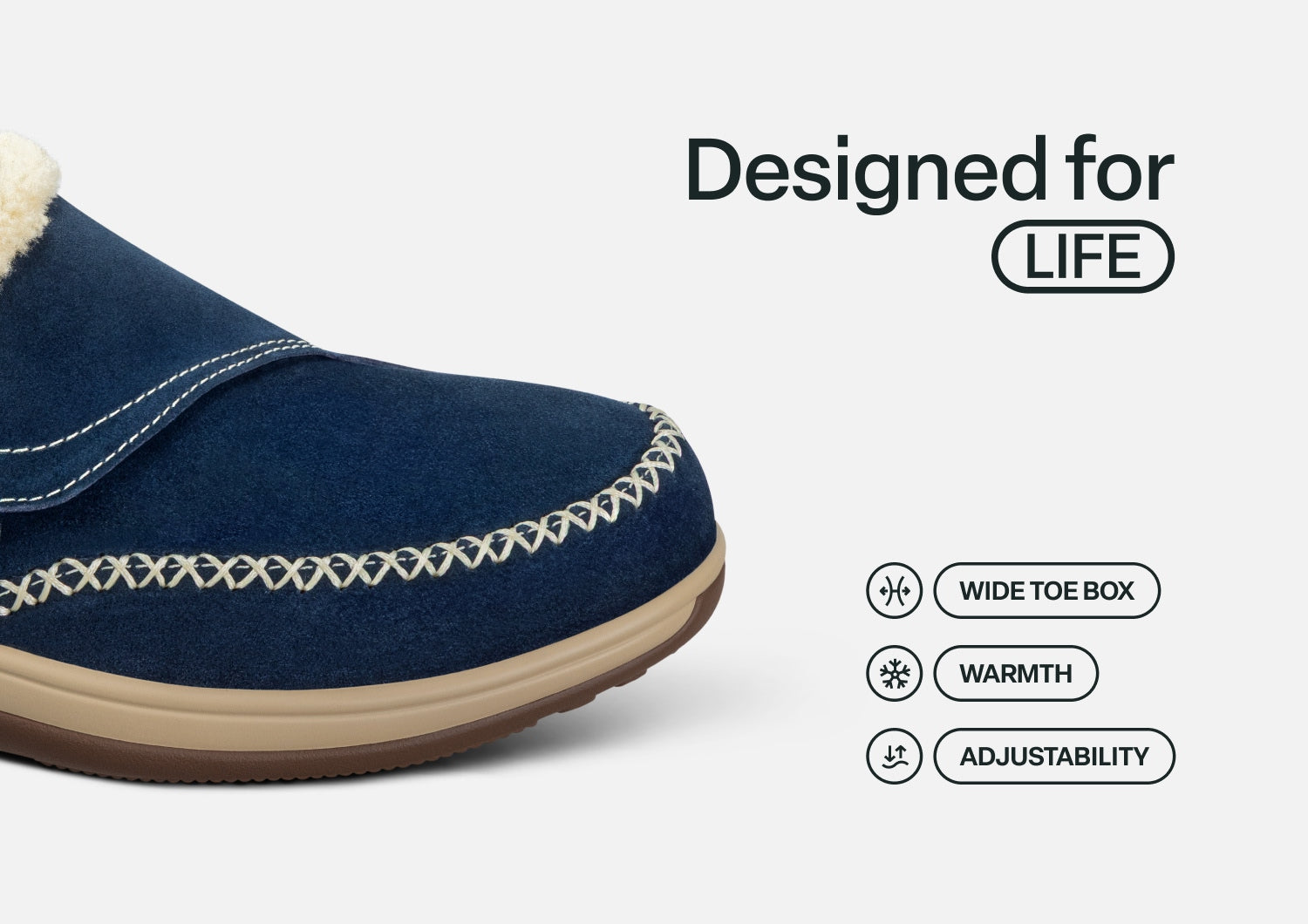This screenshot has height=924, width=1308.
Task: Click the LIFE outlined badge
Action: tap(1083, 256)
